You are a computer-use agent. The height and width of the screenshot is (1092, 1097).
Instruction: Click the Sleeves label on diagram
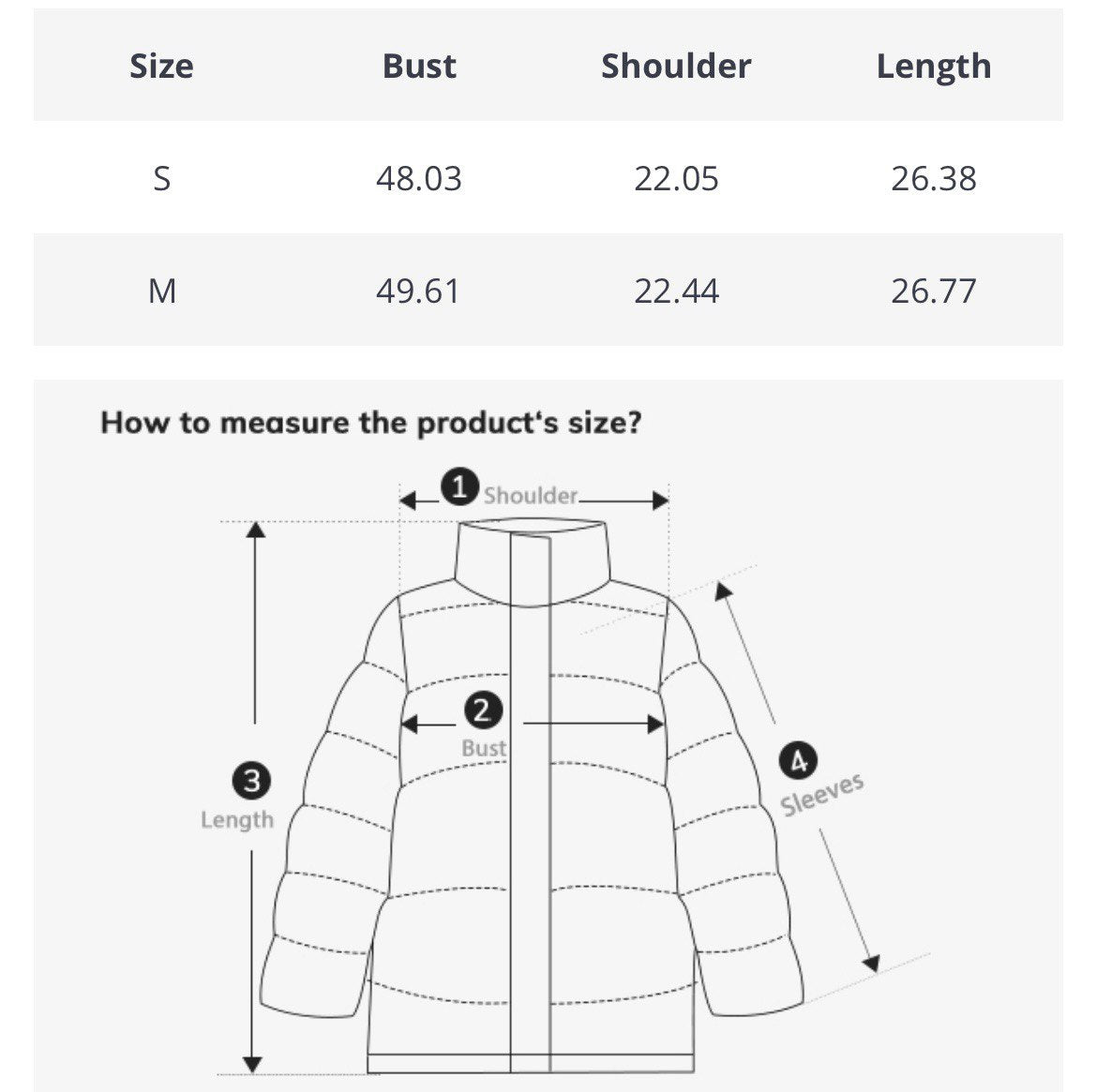pos(822,795)
